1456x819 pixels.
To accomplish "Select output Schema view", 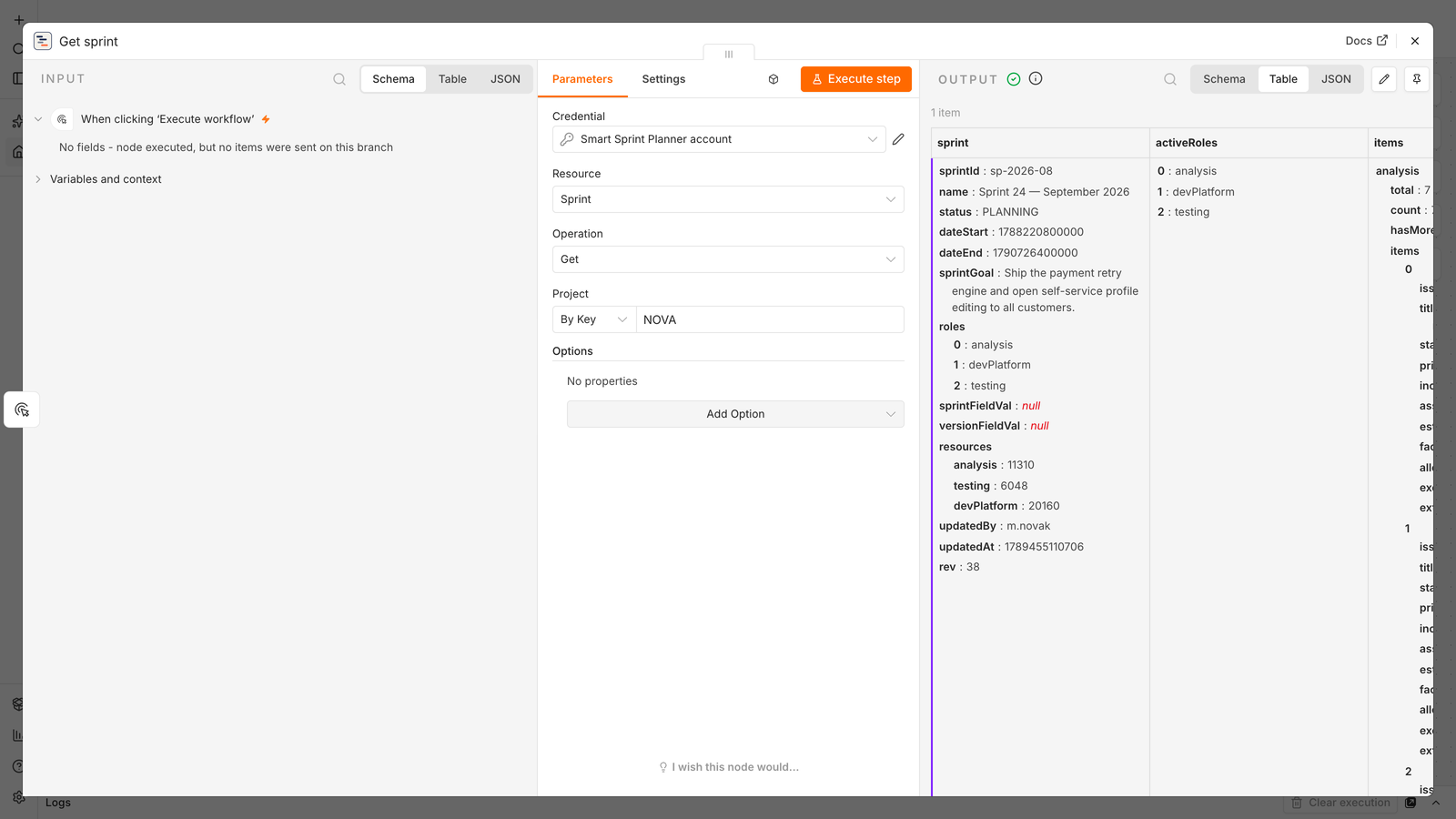I will [1224, 79].
